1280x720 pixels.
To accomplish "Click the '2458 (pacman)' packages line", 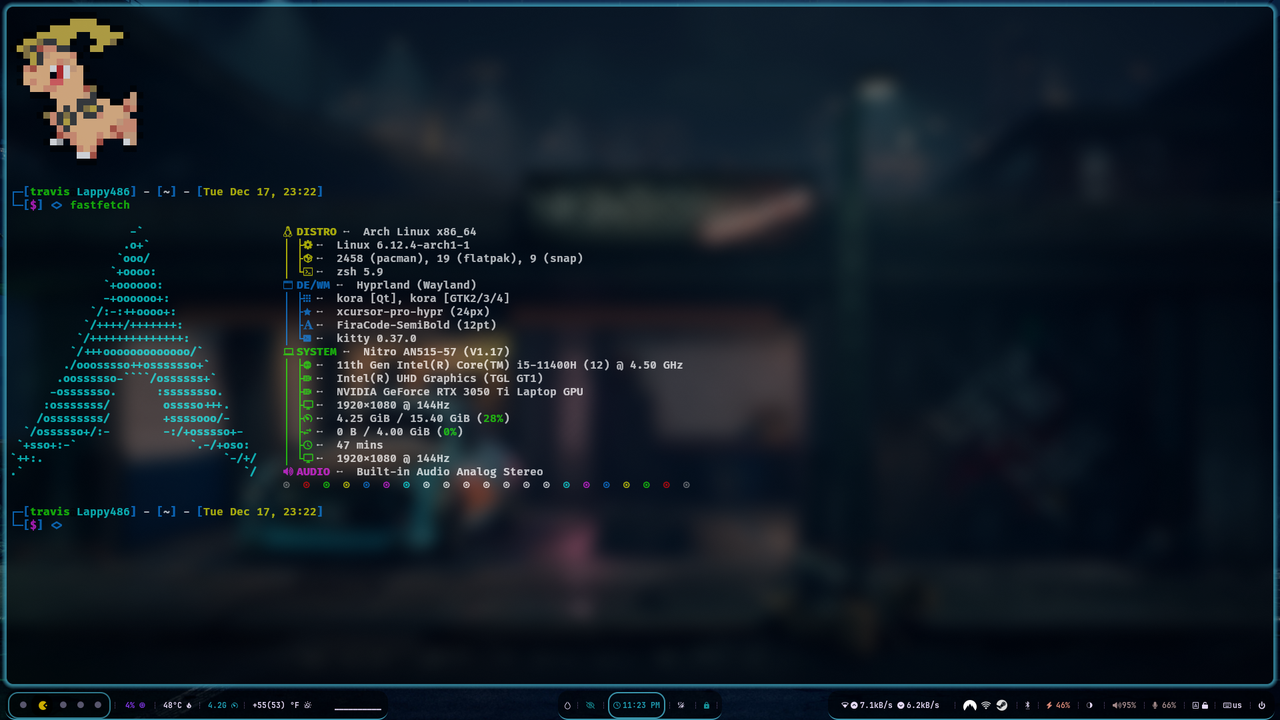I will pyautogui.click(x=460, y=258).
